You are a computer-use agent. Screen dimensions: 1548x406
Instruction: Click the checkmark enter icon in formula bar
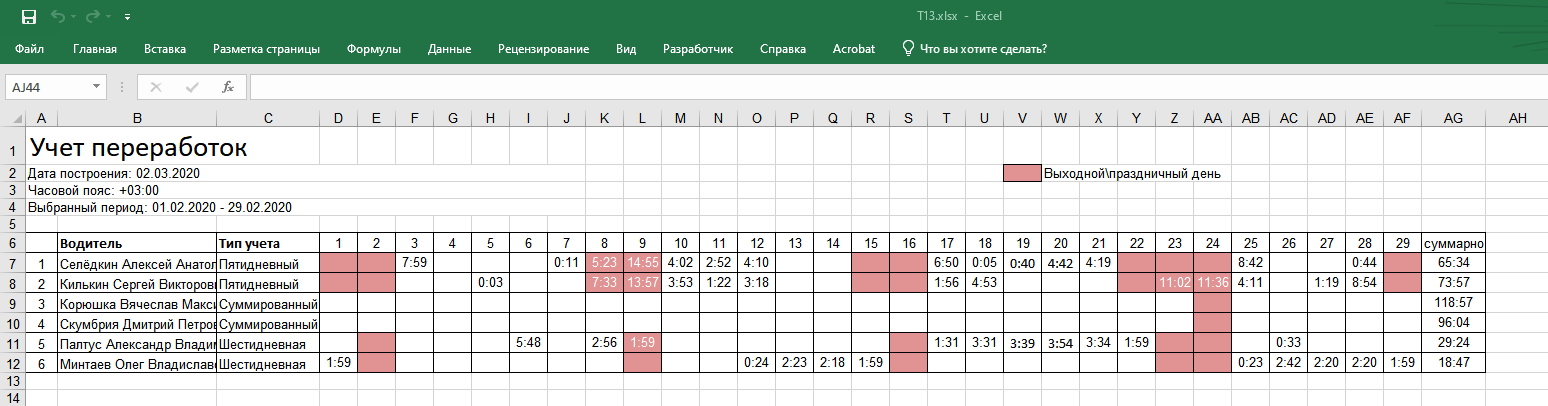(x=192, y=87)
